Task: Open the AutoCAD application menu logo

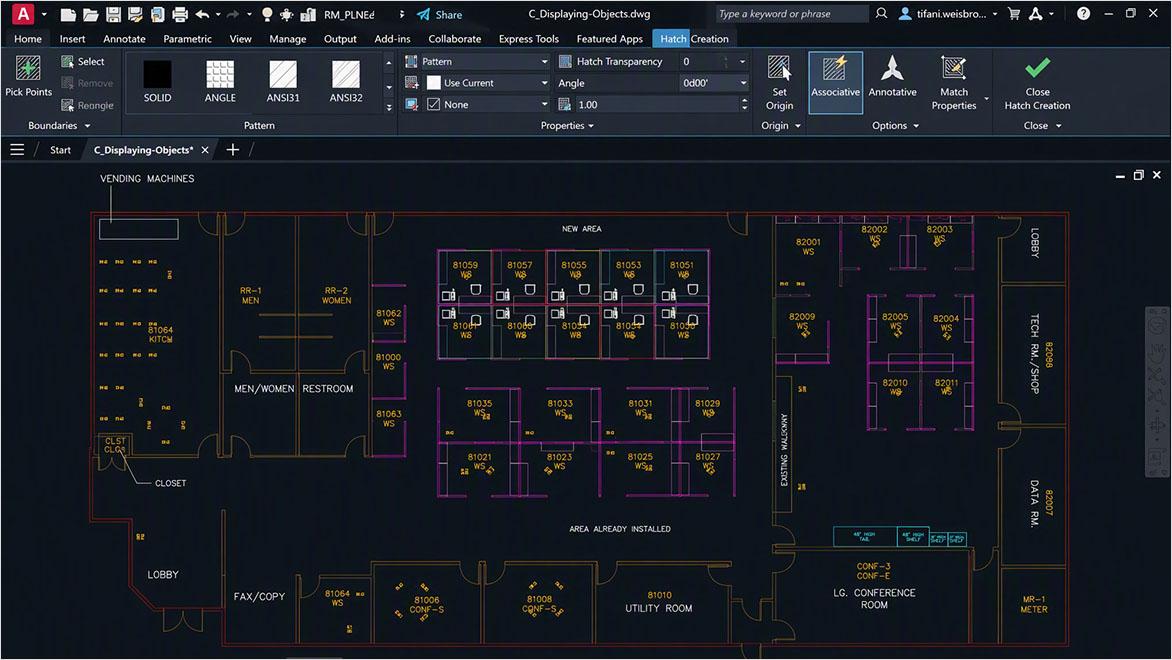Action: (x=23, y=13)
